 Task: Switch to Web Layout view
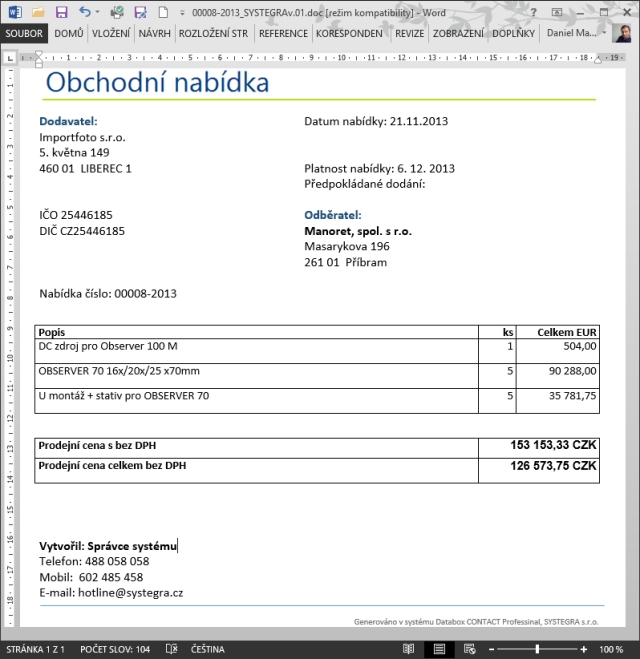(x=469, y=649)
